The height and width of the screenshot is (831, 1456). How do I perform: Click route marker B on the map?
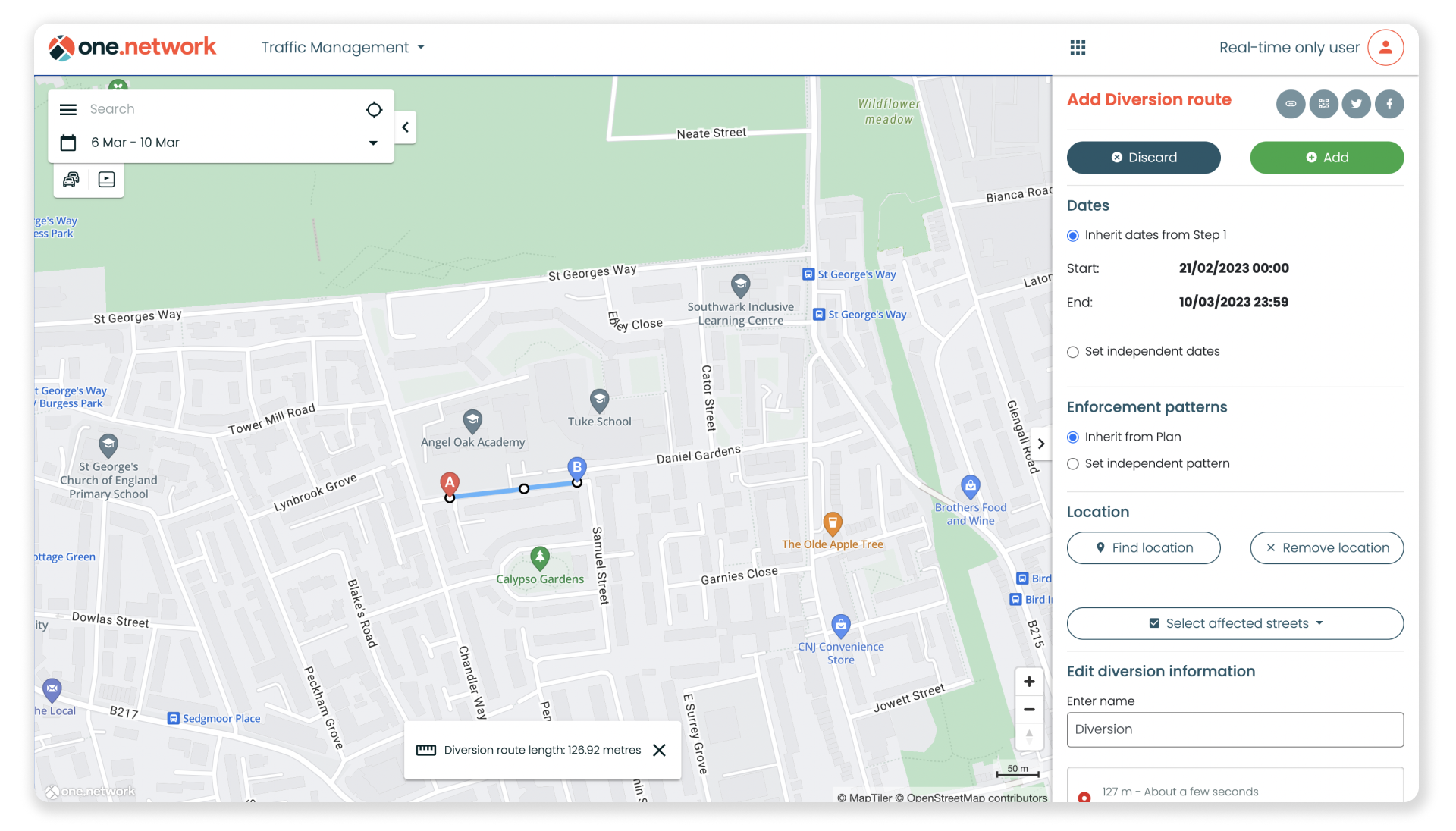[577, 468]
